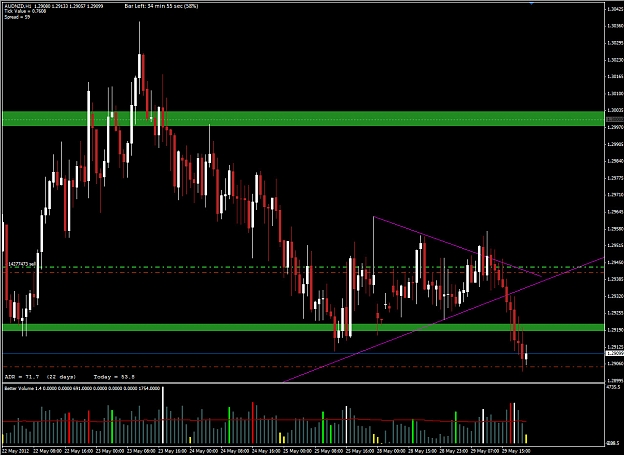This screenshot has width=625, height=456.
Task: Click the '22 May 16:00' time axis label
Action: [79, 451]
